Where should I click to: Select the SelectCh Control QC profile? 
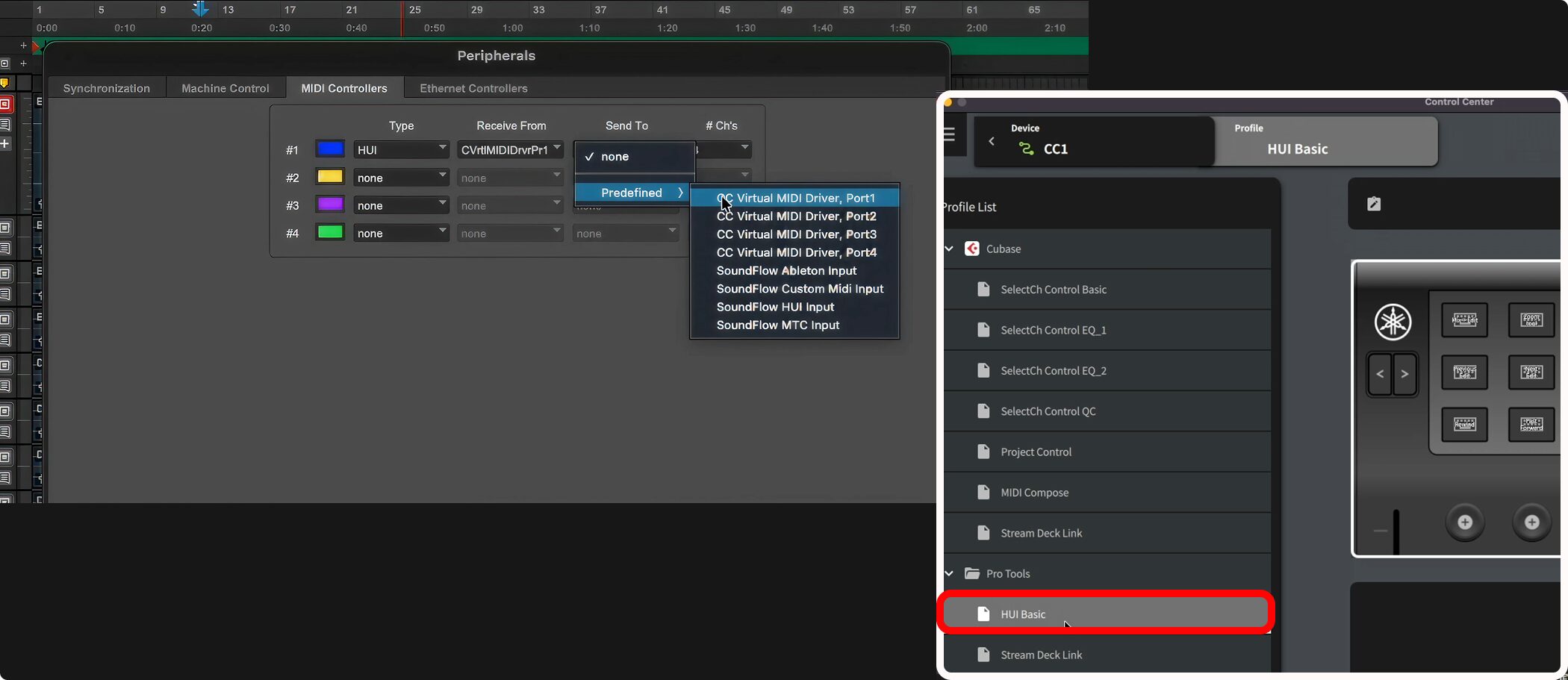click(x=1107, y=411)
